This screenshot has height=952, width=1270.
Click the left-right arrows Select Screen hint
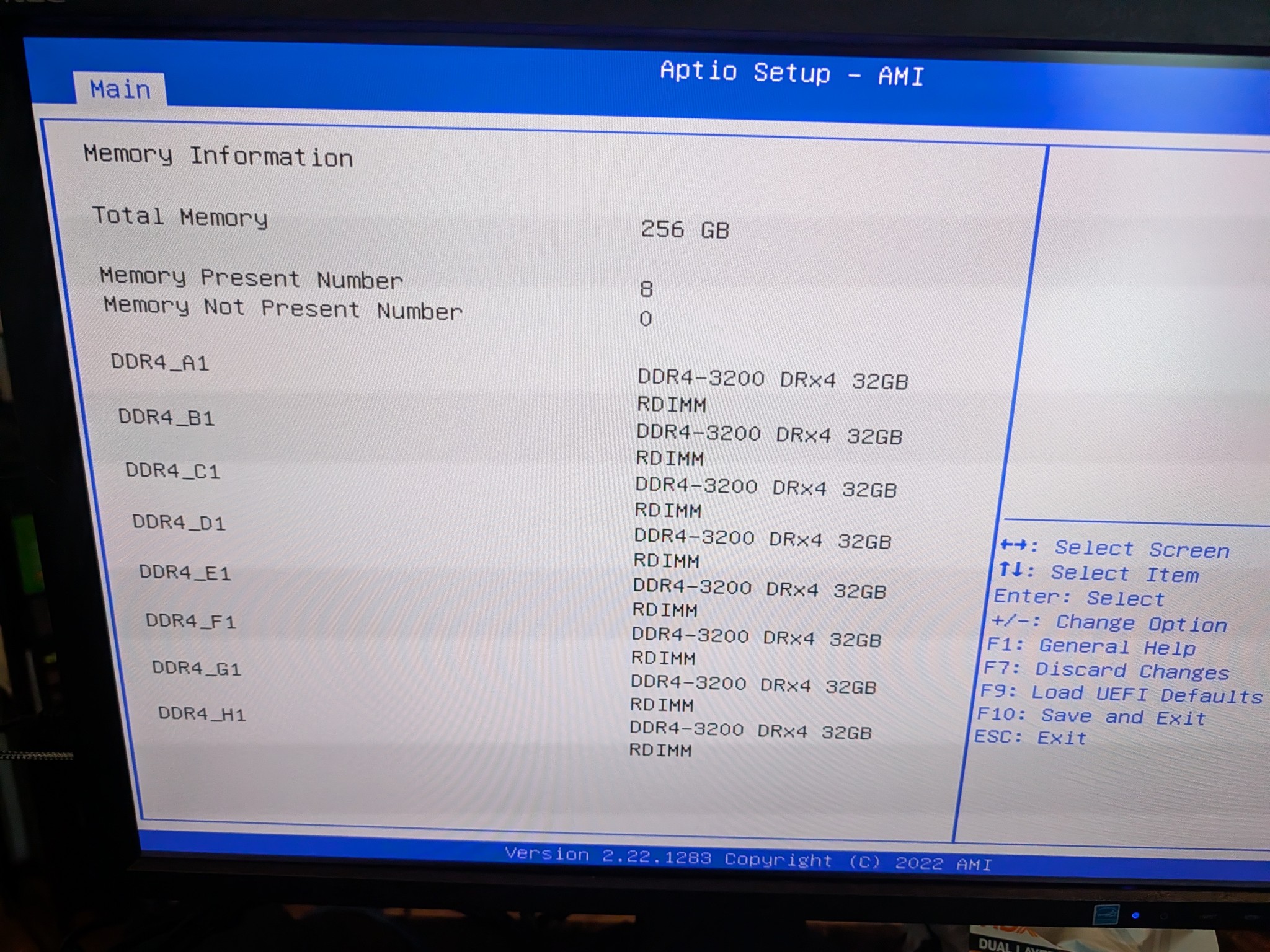tap(1114, 549)
